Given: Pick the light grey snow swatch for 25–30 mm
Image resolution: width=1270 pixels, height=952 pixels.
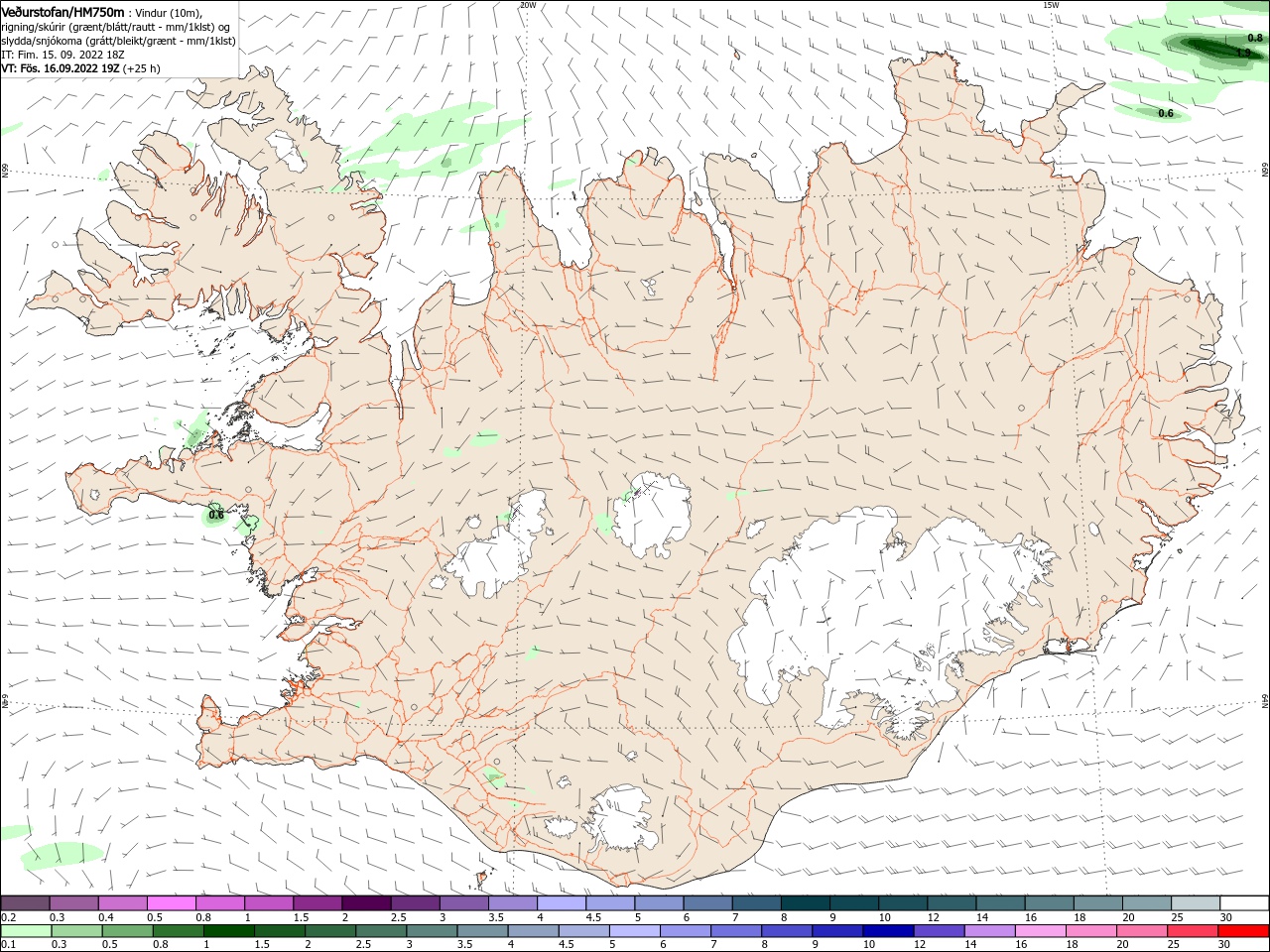Looking at the screenshot, I should coord(1197,902).
